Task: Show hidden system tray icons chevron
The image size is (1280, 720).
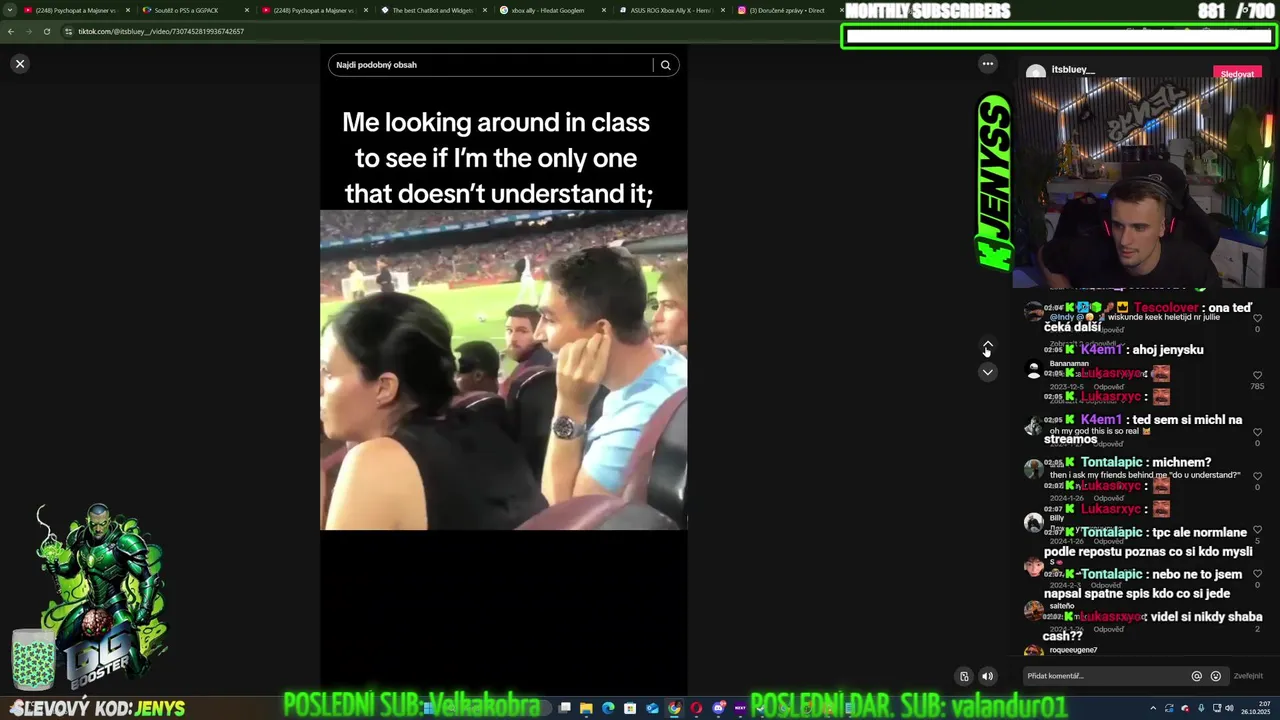Action: 1153,708
